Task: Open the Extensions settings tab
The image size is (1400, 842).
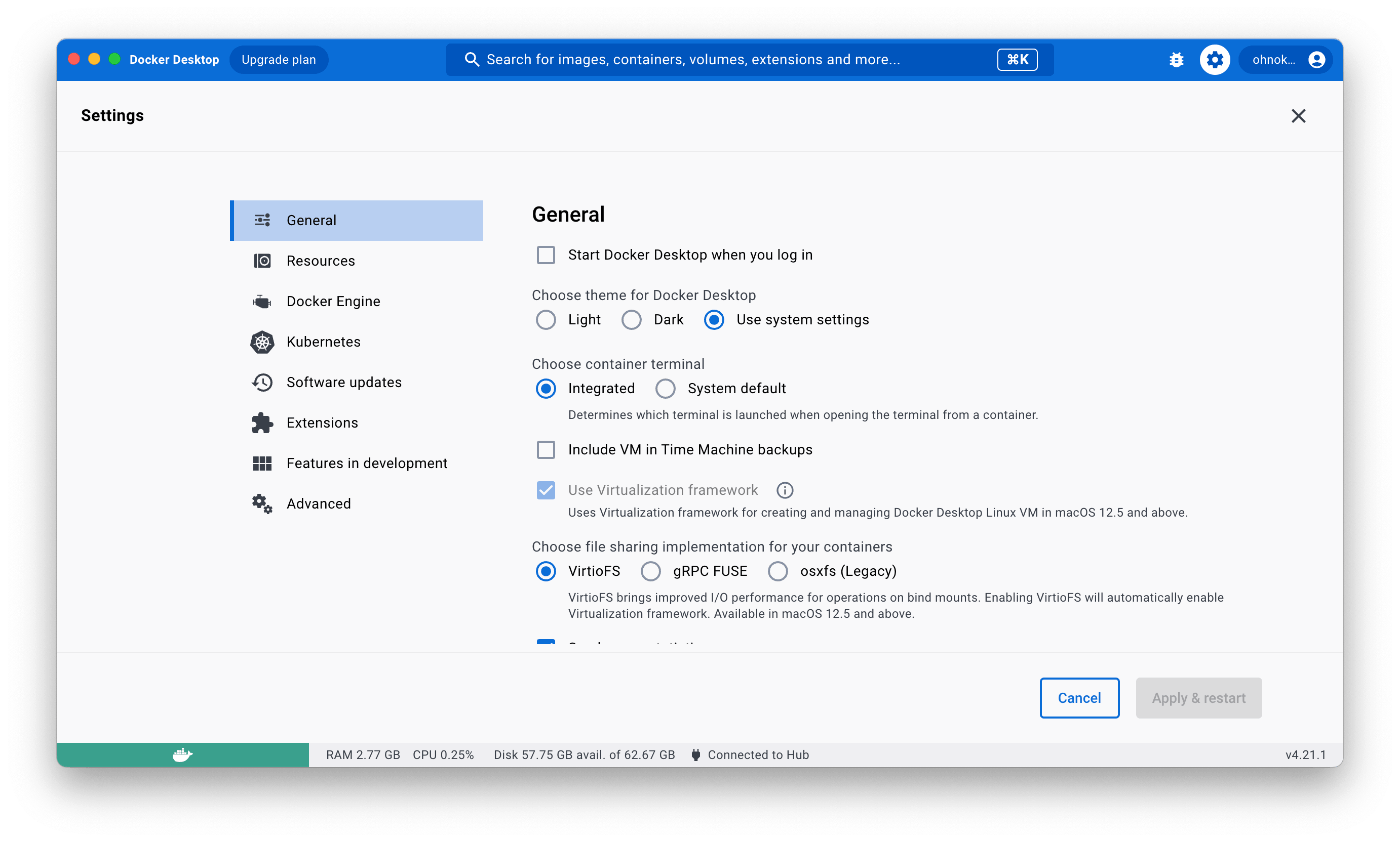Action: click(356, 423)
